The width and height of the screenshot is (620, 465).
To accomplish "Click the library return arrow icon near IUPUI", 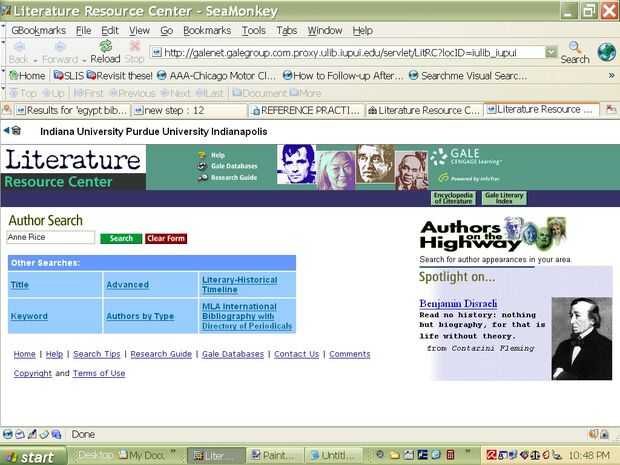I will (12, 130).
